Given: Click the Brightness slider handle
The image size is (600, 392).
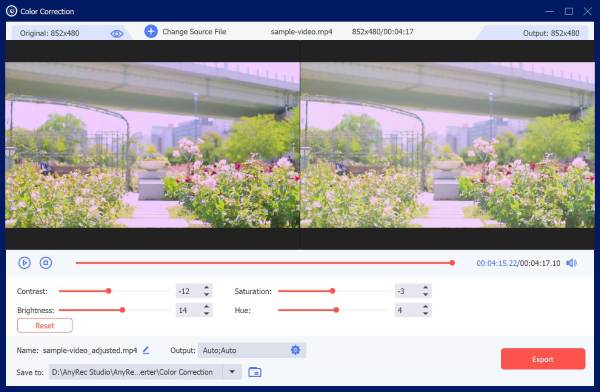Looking at the screenshot, I should coord(122,310).
